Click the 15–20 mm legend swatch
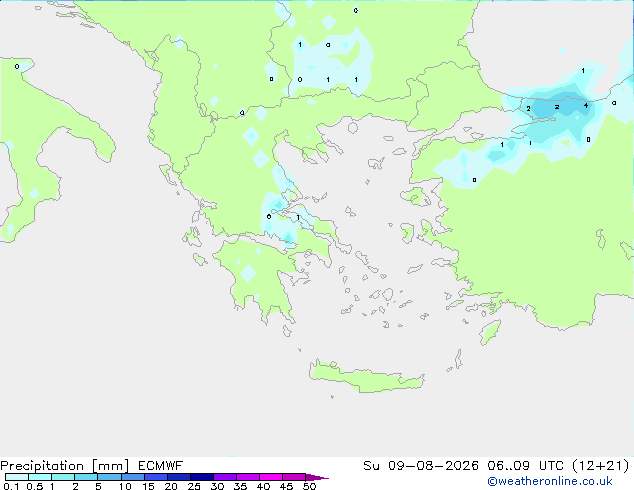Screen dimensions: 634x490 click(x=155, y=477)
